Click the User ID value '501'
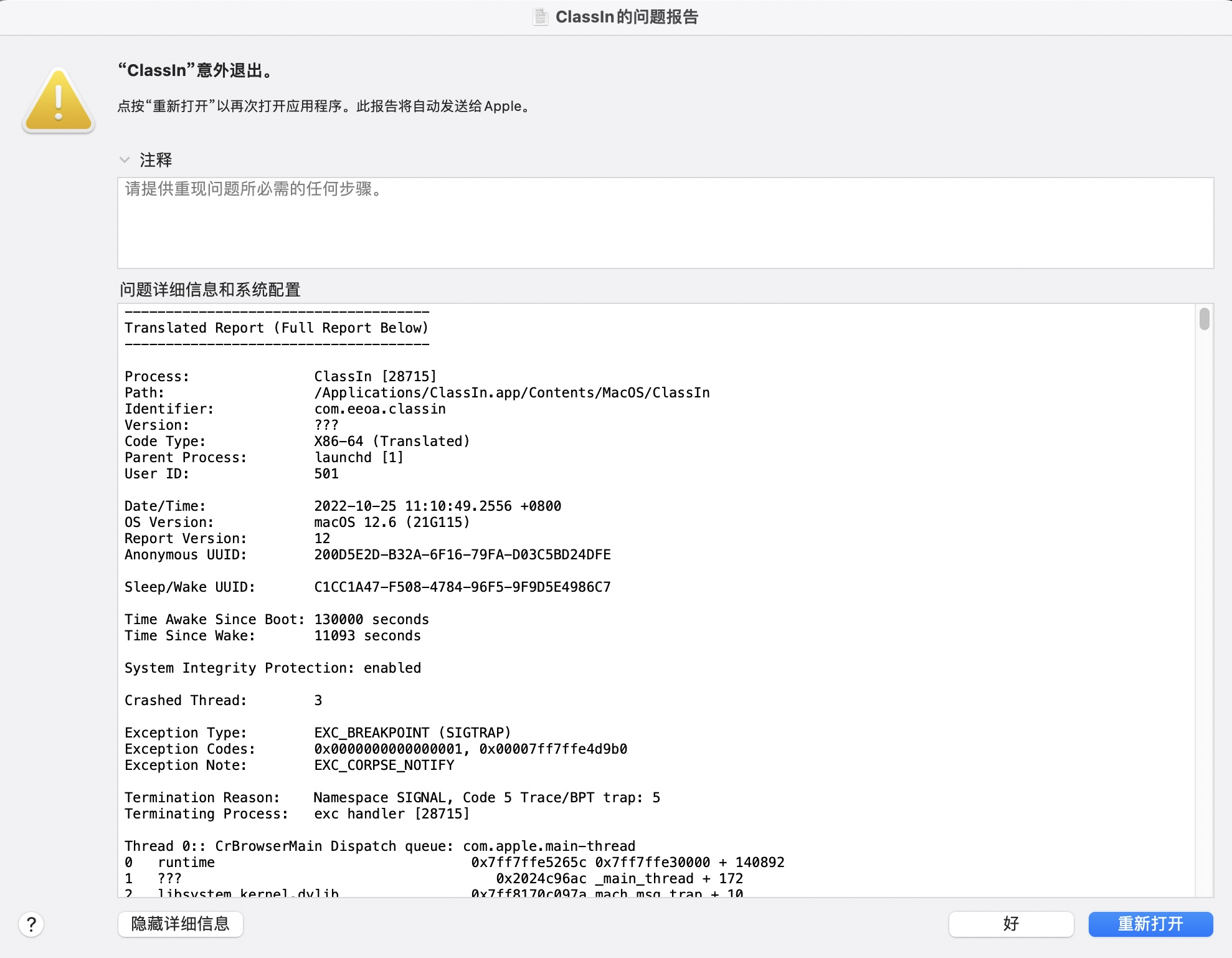Image resolution: width=1232 pixels, height=958 pixels. [x=326, y=473]
